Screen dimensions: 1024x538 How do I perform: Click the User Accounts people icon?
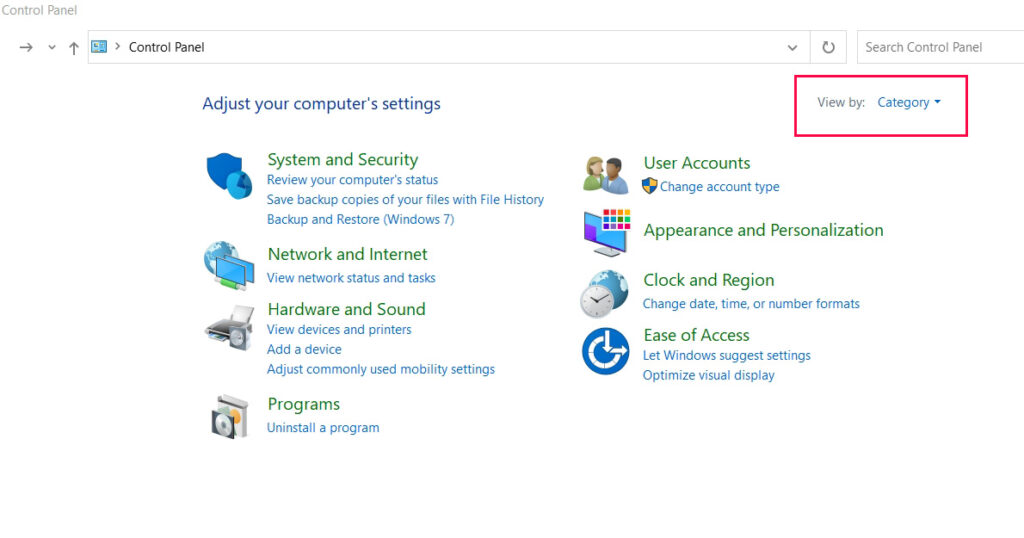606,175
